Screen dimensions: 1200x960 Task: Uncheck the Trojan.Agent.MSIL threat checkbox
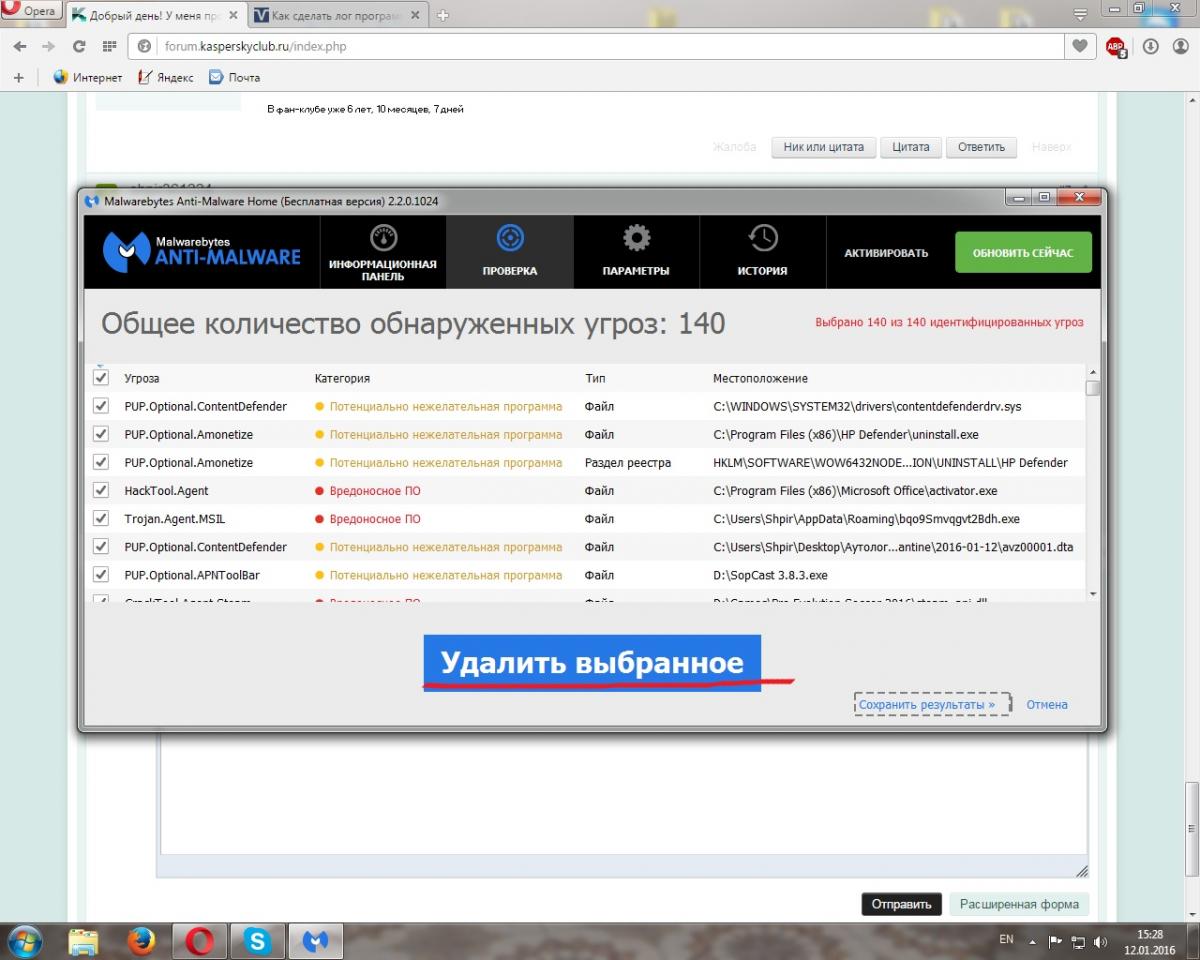pos(101,518)
